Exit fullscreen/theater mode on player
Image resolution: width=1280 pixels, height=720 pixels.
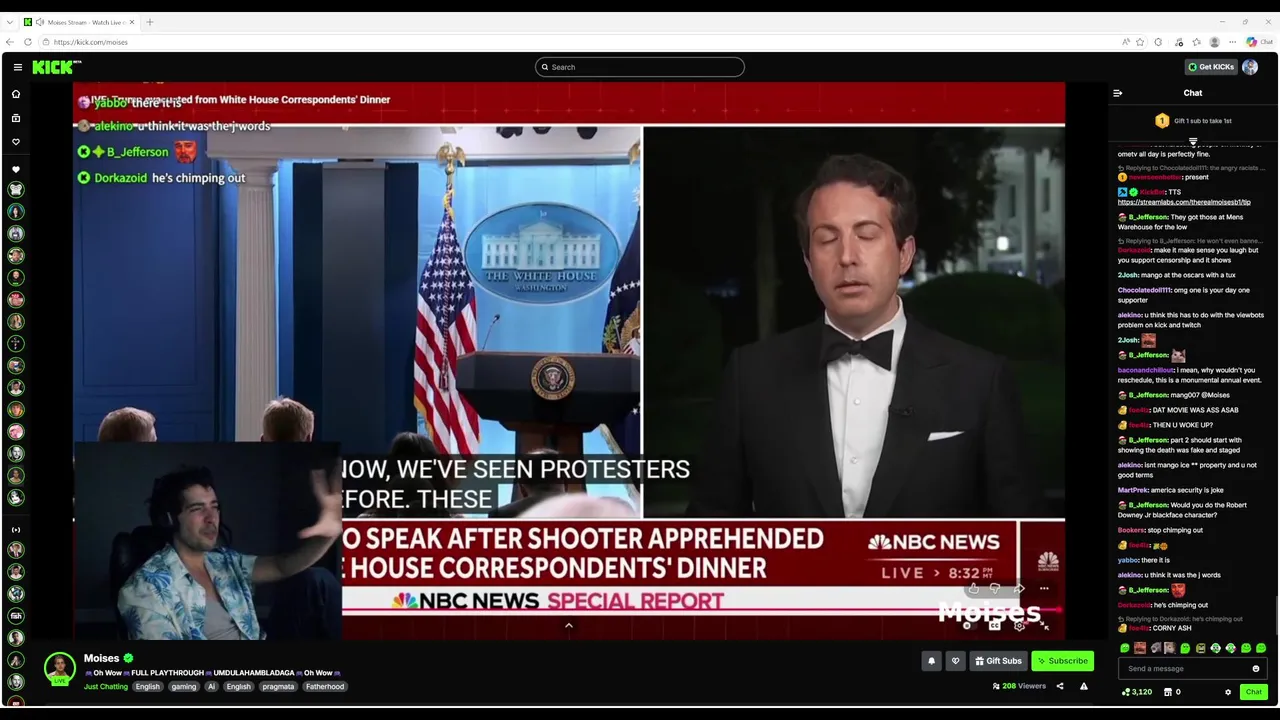(1044, 626)
